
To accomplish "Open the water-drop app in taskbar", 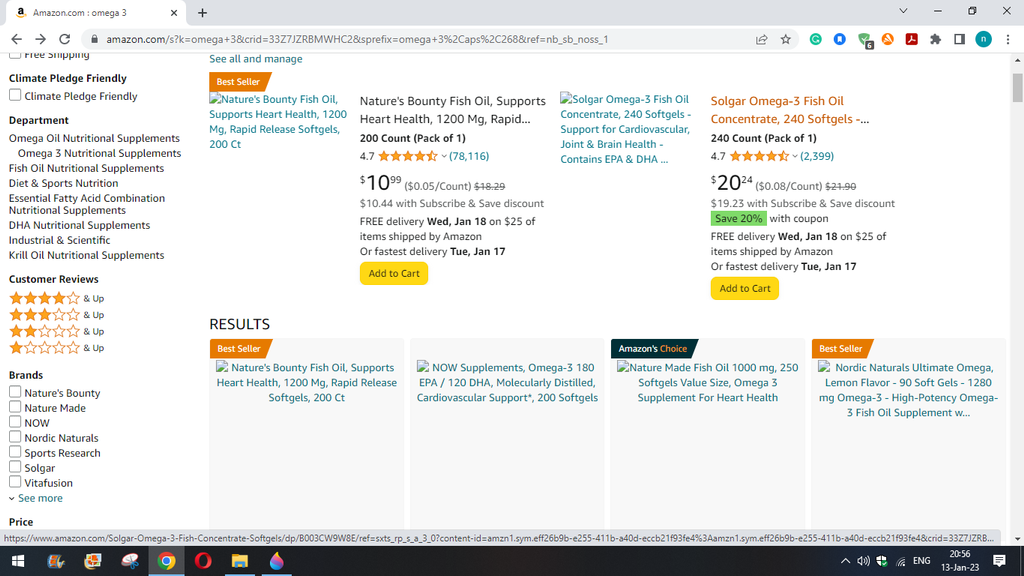I will point(276,561).
